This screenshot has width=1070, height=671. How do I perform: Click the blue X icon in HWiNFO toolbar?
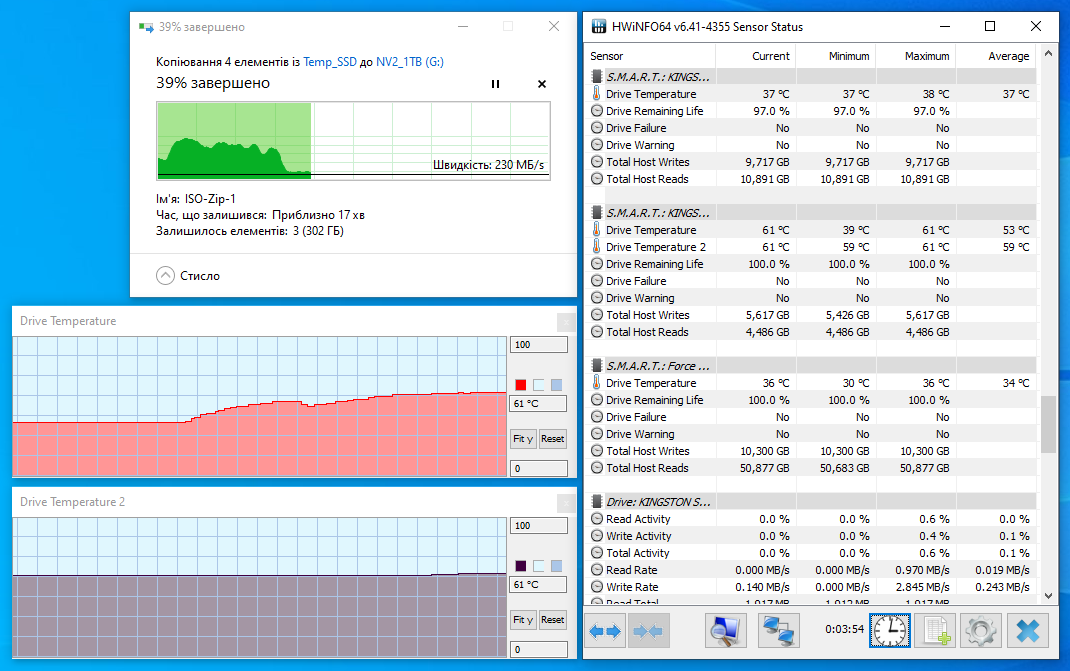[1027, 630]
